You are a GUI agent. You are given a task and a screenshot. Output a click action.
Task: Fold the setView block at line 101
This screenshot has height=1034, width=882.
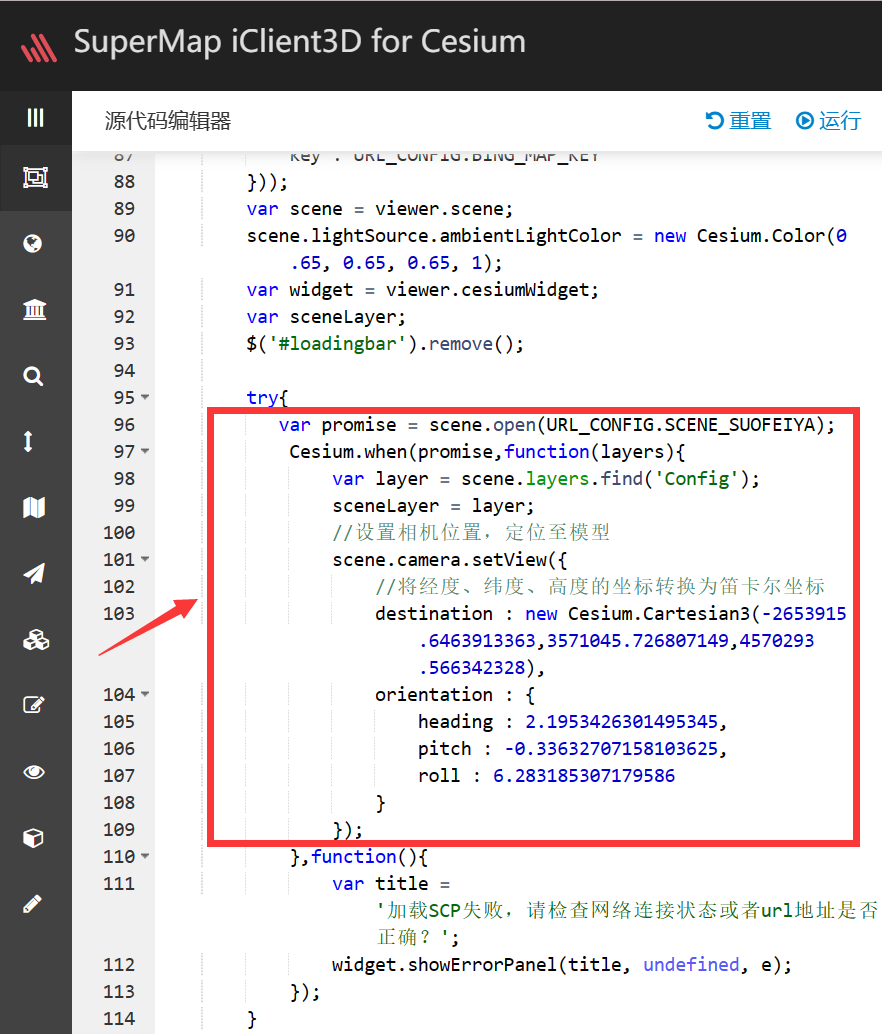(x=145, y=559)
